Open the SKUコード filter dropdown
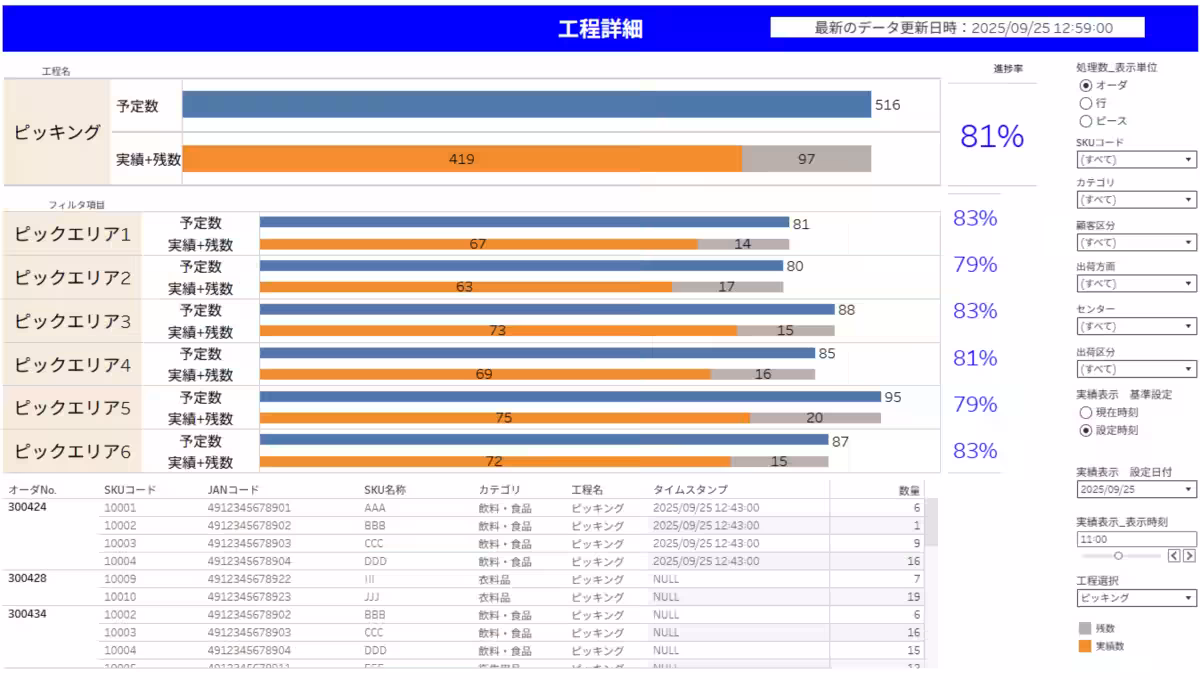Viewport: 1200px width, 680px height. [1136, 159]
